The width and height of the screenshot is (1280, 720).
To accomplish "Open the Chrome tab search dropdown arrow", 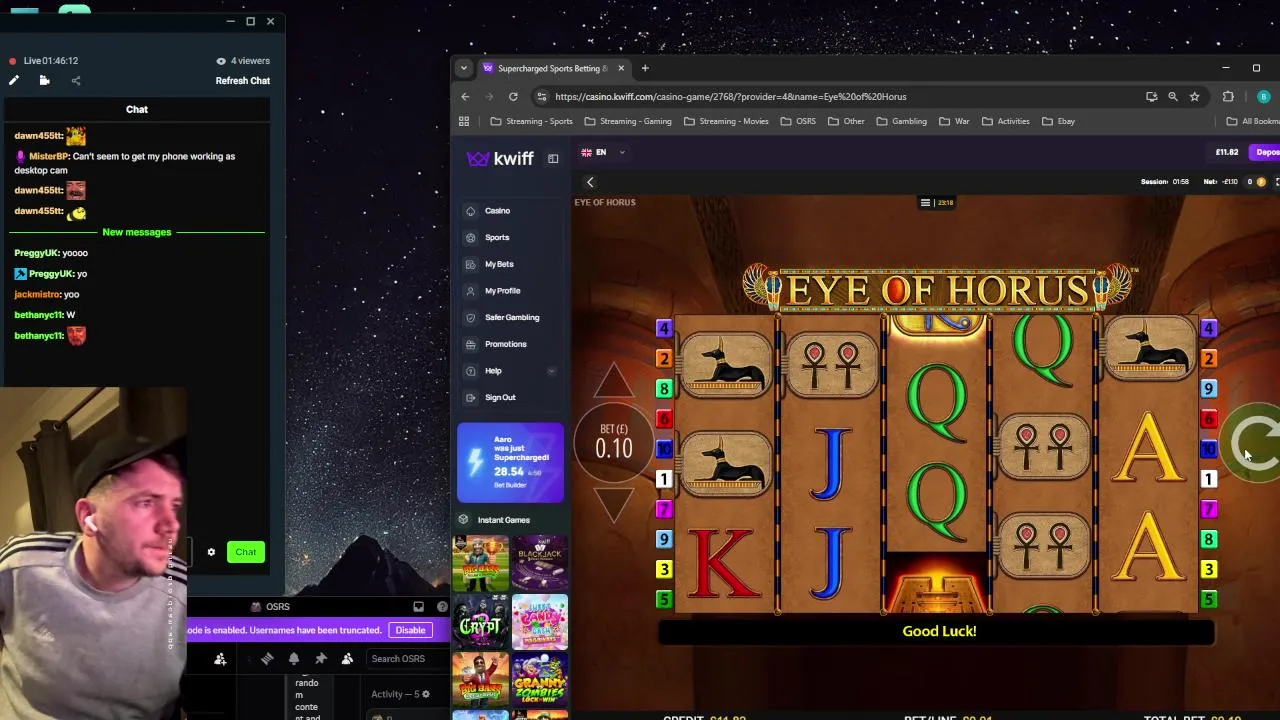I will tap(463, 68).
